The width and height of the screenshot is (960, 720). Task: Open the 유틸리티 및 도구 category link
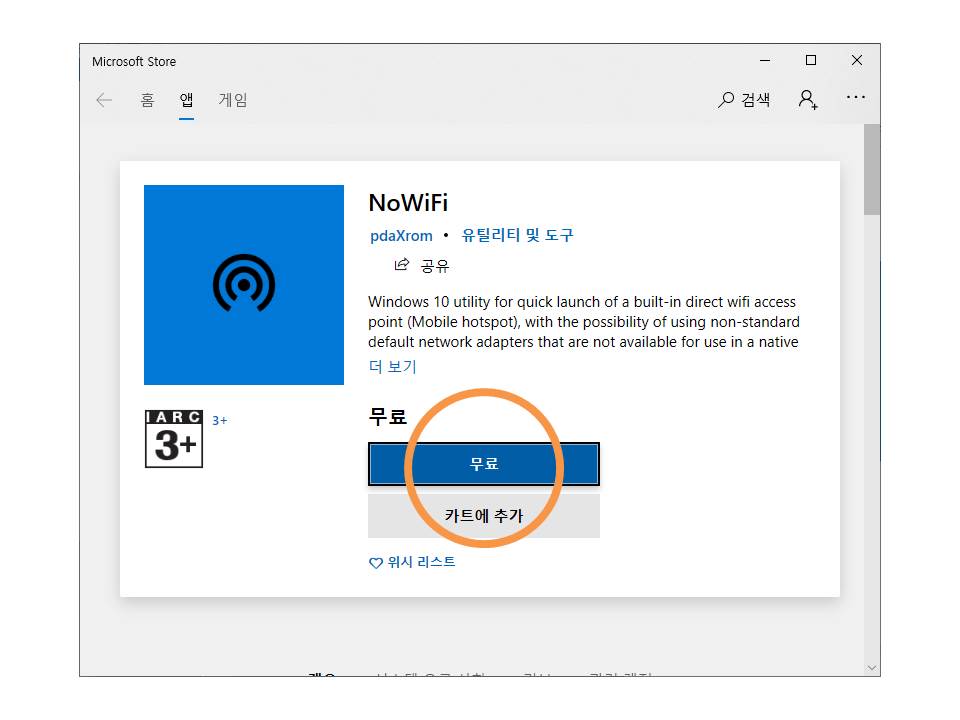(517, 236)
